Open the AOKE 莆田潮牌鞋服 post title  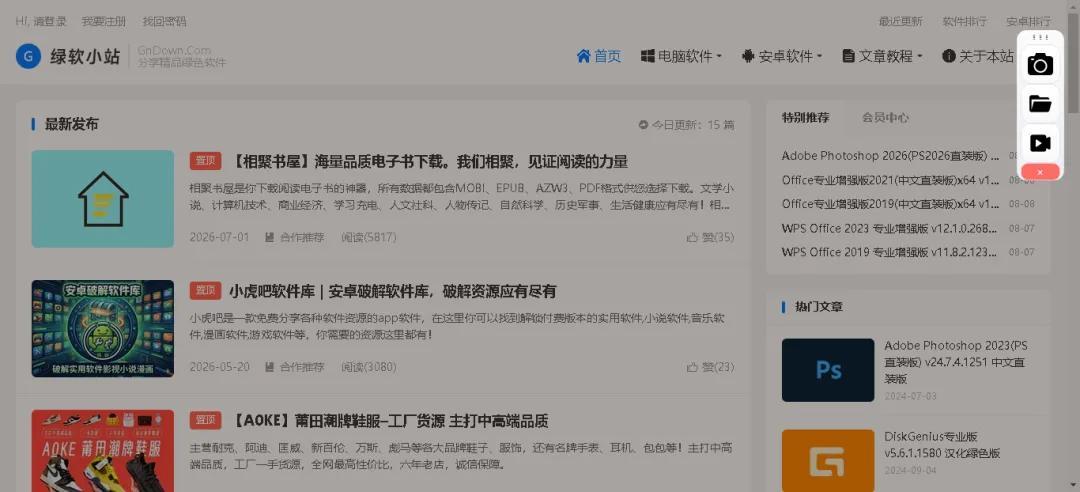[x=388, y=421]
